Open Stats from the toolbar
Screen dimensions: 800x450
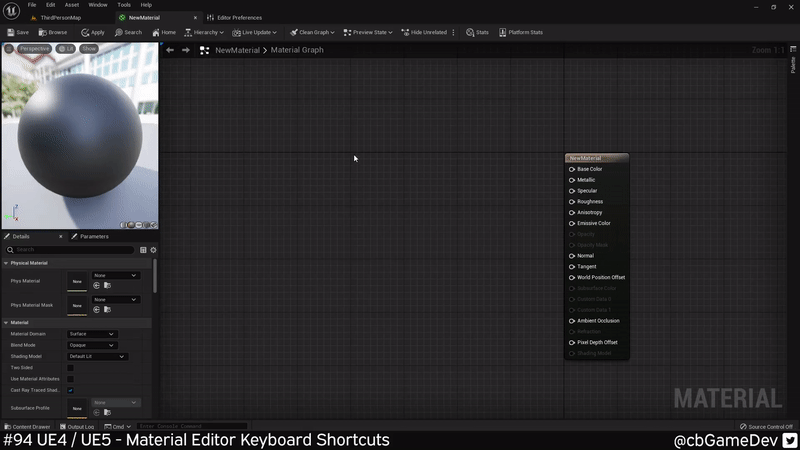click(x=469, y=32)
